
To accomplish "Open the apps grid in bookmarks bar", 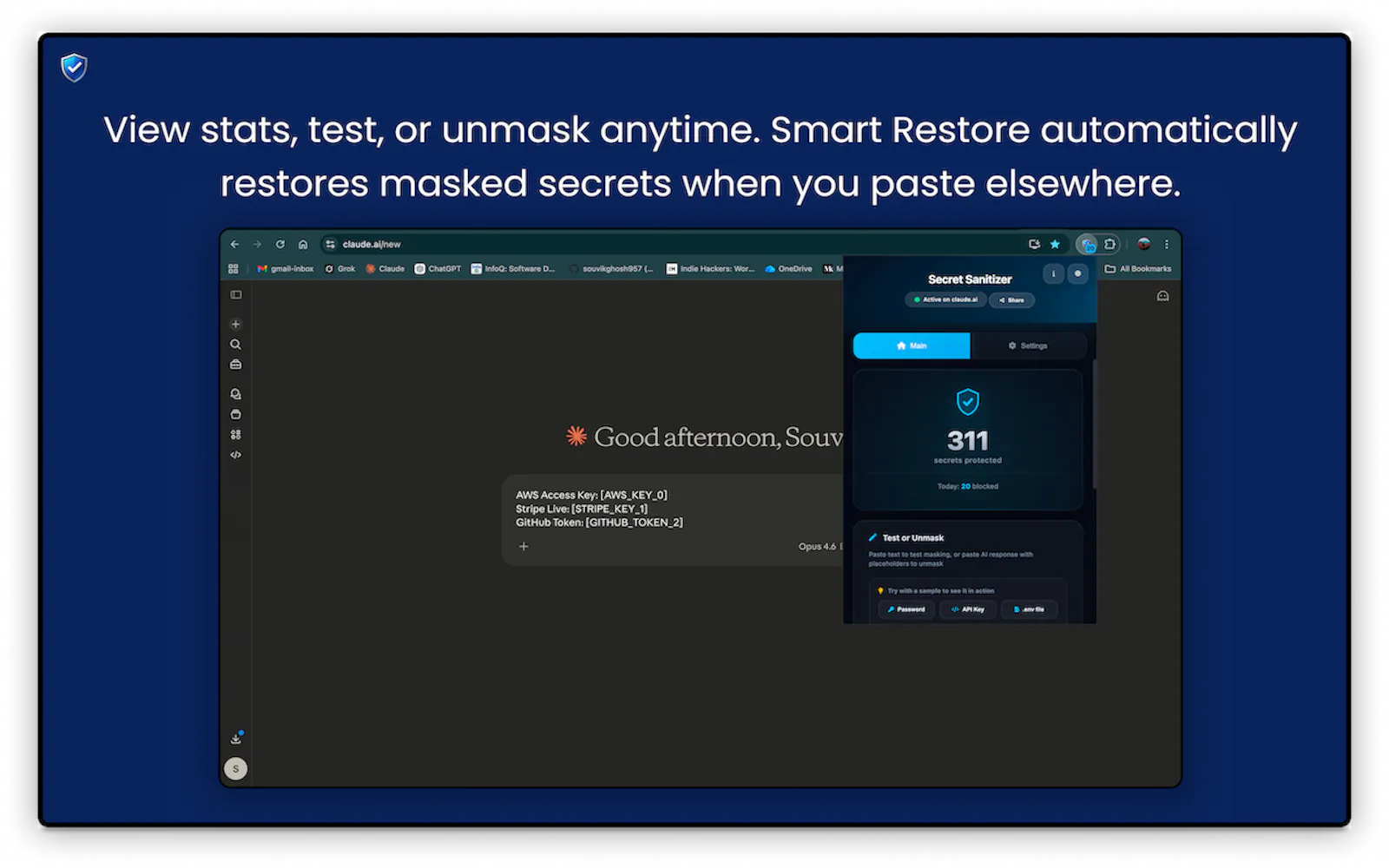I will coord(233,269).
